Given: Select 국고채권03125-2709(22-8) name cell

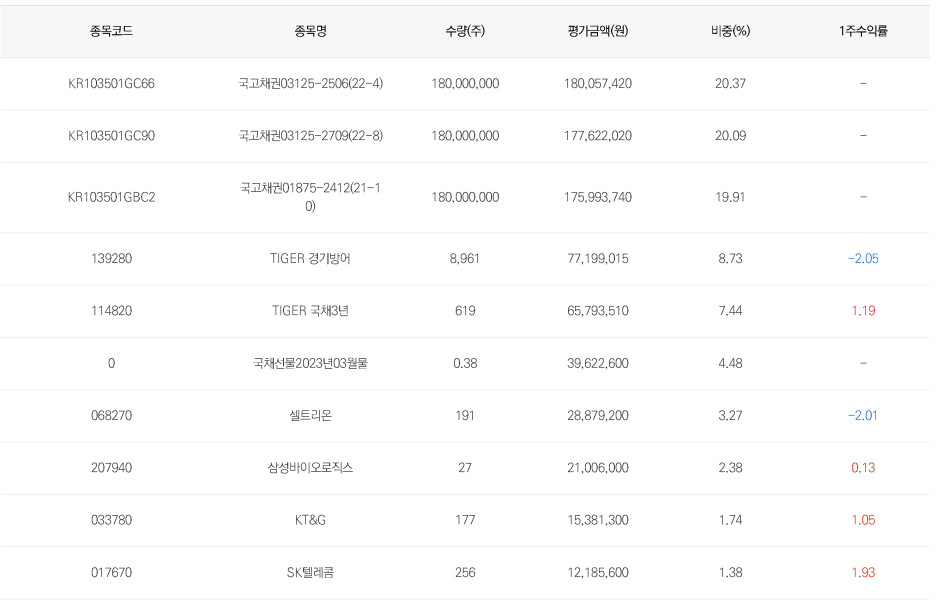Looking at the screenshot, I should tap(310, 136).
